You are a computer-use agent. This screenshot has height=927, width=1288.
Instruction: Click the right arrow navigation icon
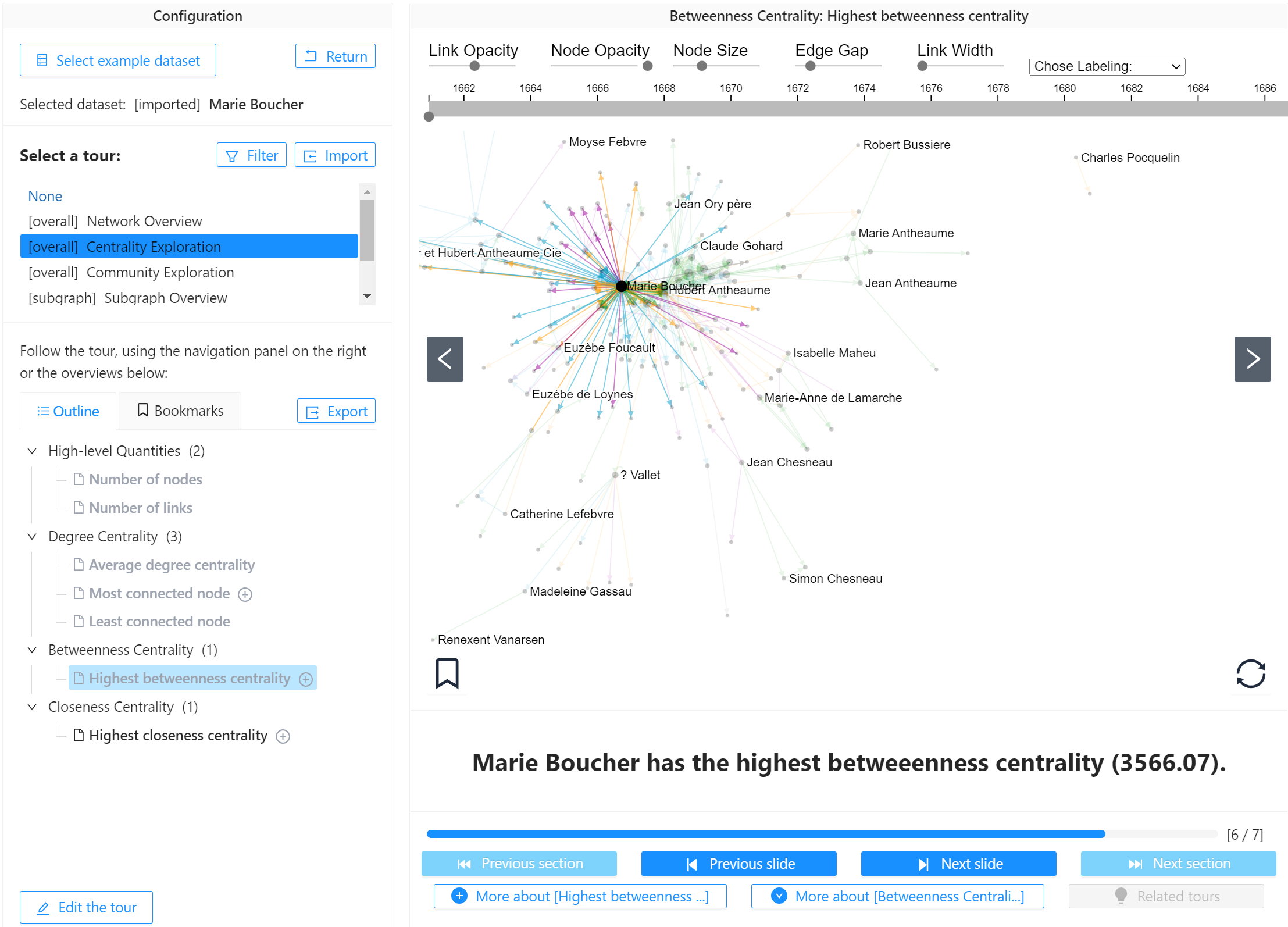(1254, 358)
